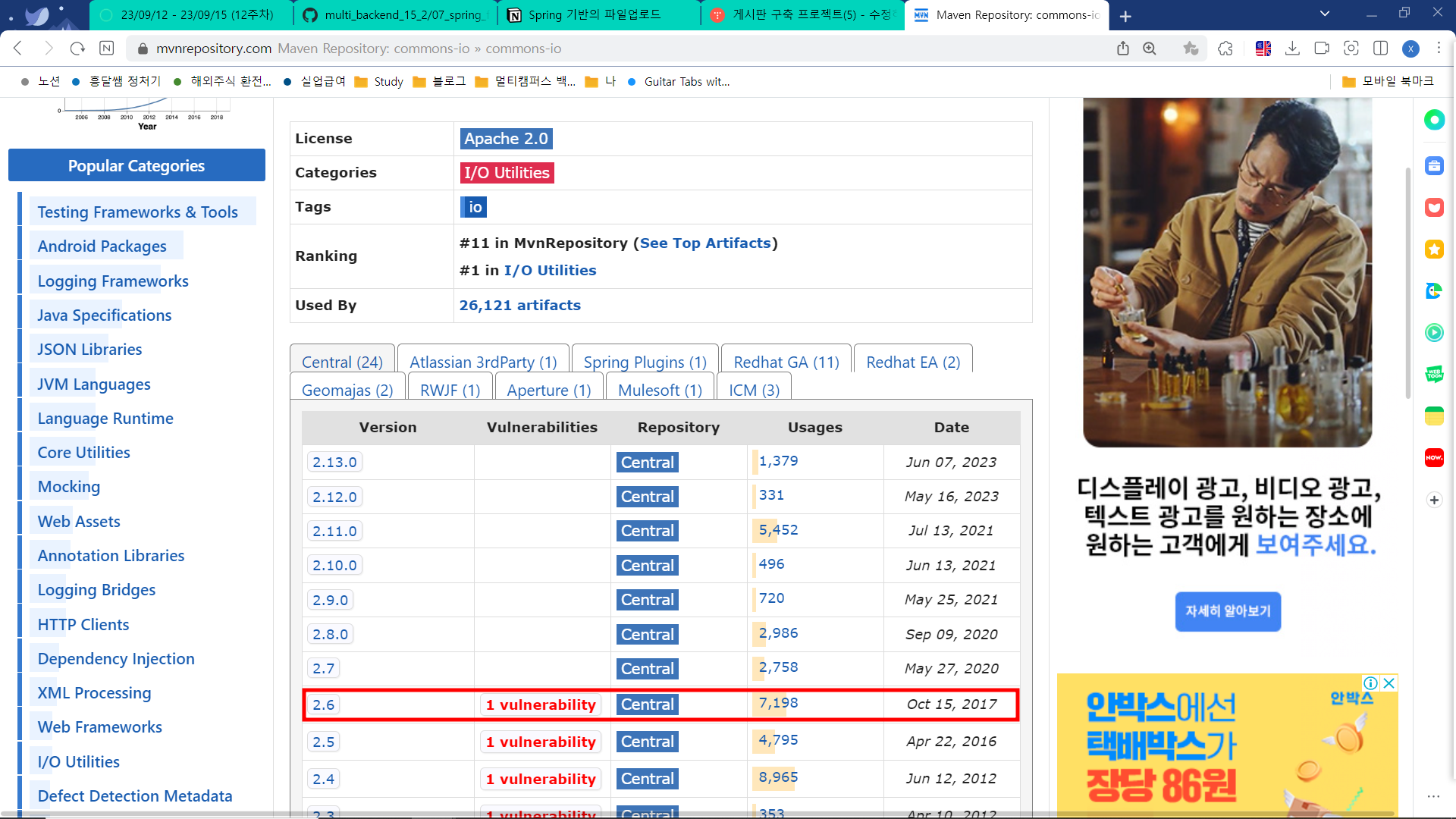Switch to the Redhat GA (11) tab
Viewport: 1456px width, 819px height.
786,362
